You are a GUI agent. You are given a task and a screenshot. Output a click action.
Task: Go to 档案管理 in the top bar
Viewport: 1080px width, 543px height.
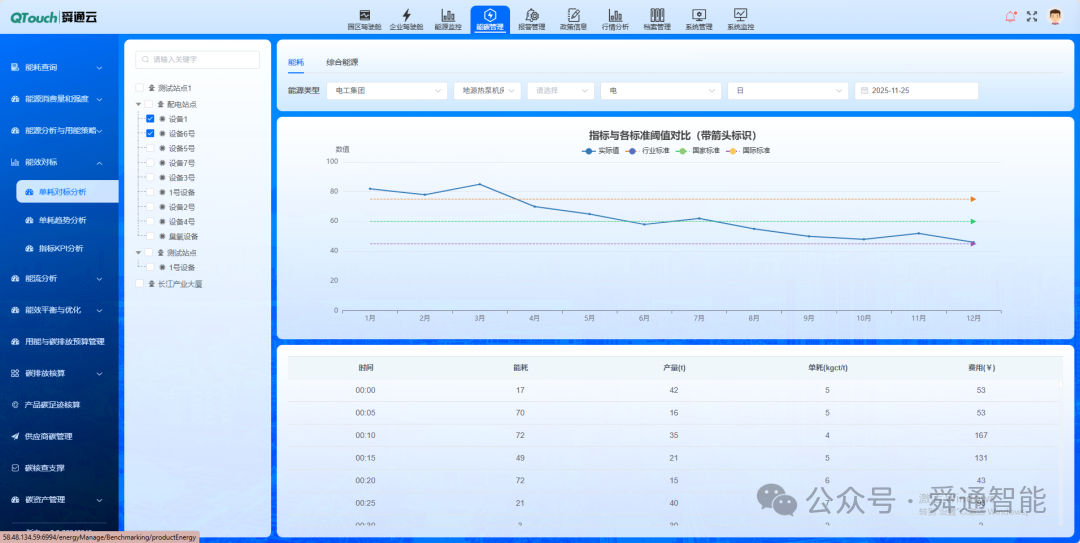657,19
